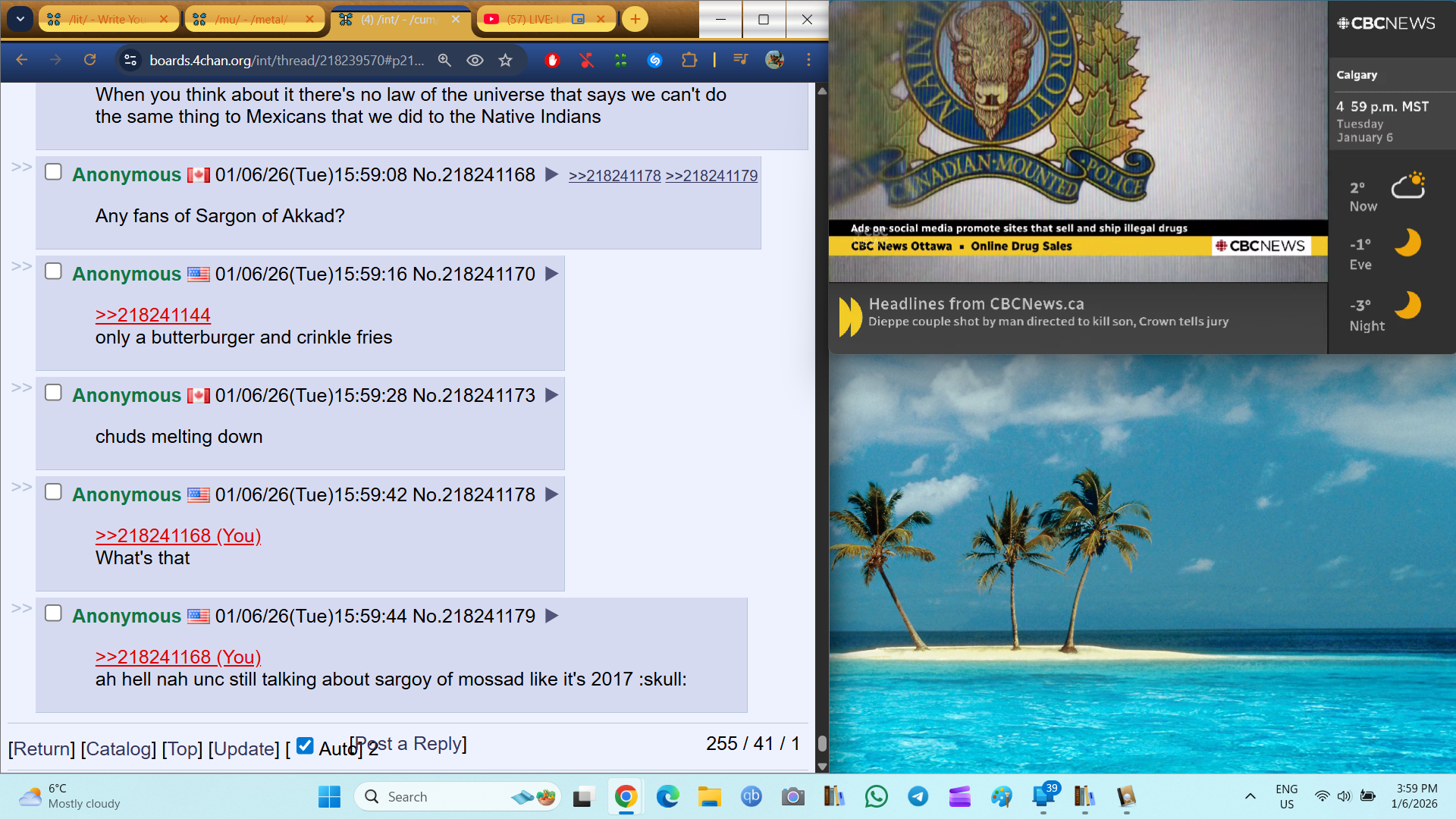Open the media control toolbar icon
The width and height of the screenshot is (1456, 819).
(x=741, y=60)
